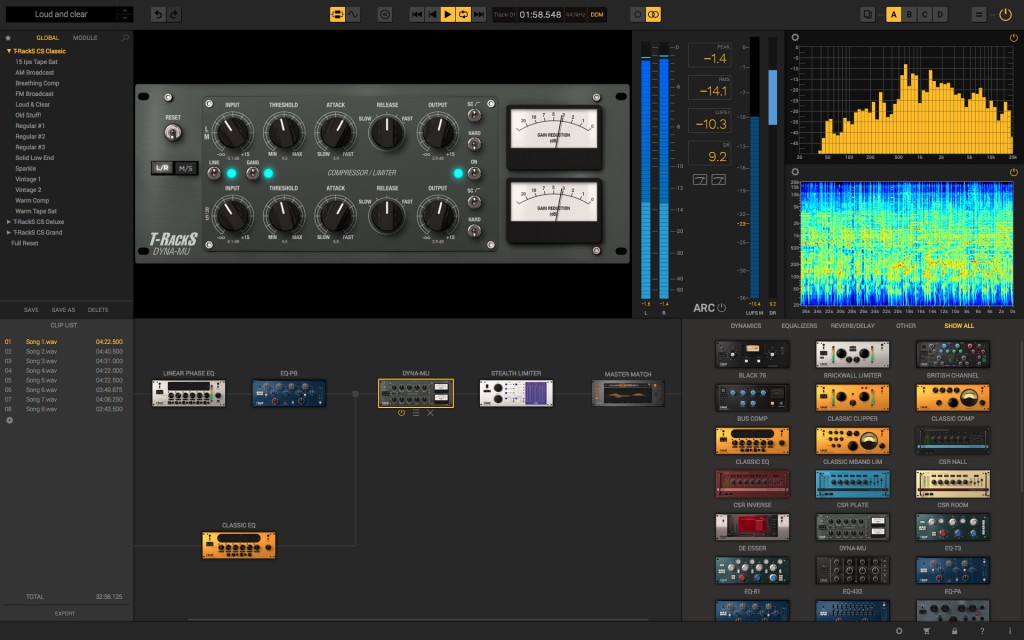Screen dimensions: 1024x640
Task: Remove DYNA-MU using the X icon
Action: 431,413
